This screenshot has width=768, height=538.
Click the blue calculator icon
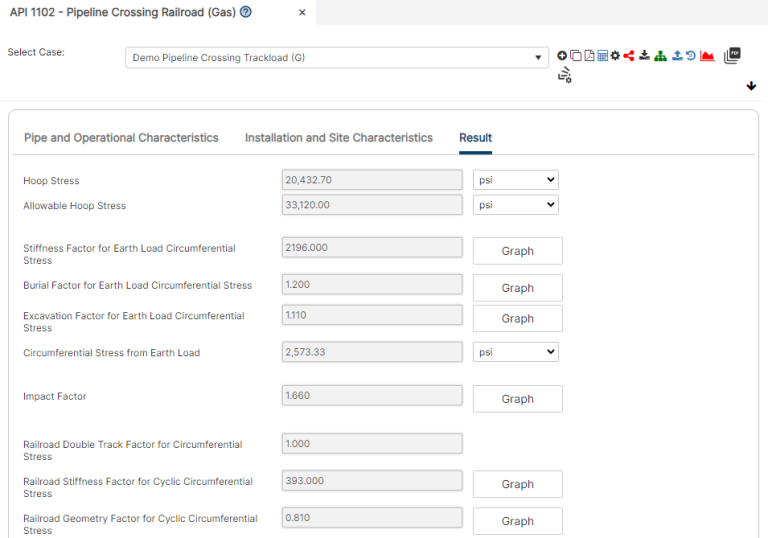pos(602,56)
